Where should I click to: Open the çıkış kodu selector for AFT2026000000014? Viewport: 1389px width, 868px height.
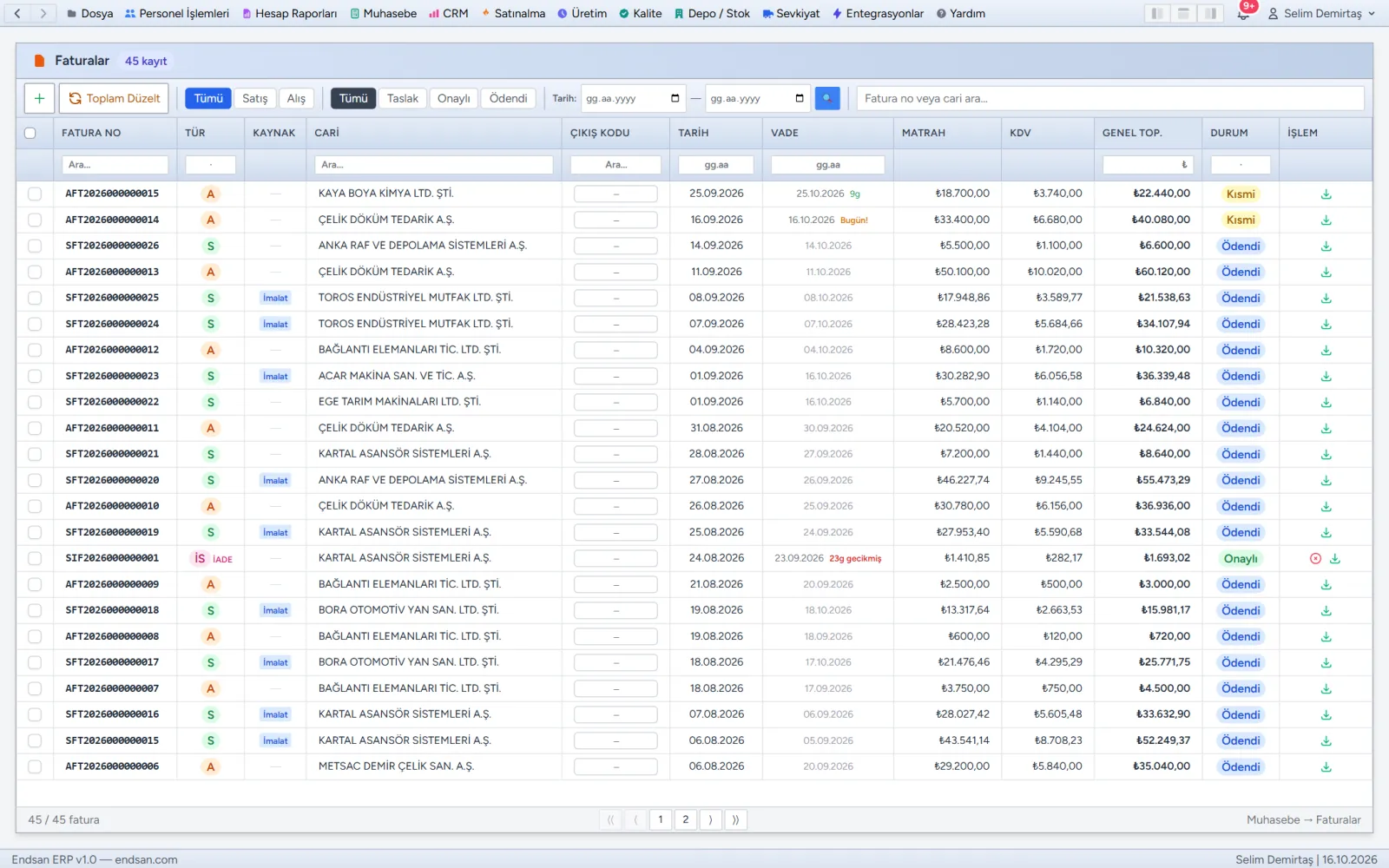[x=616, y=220]
